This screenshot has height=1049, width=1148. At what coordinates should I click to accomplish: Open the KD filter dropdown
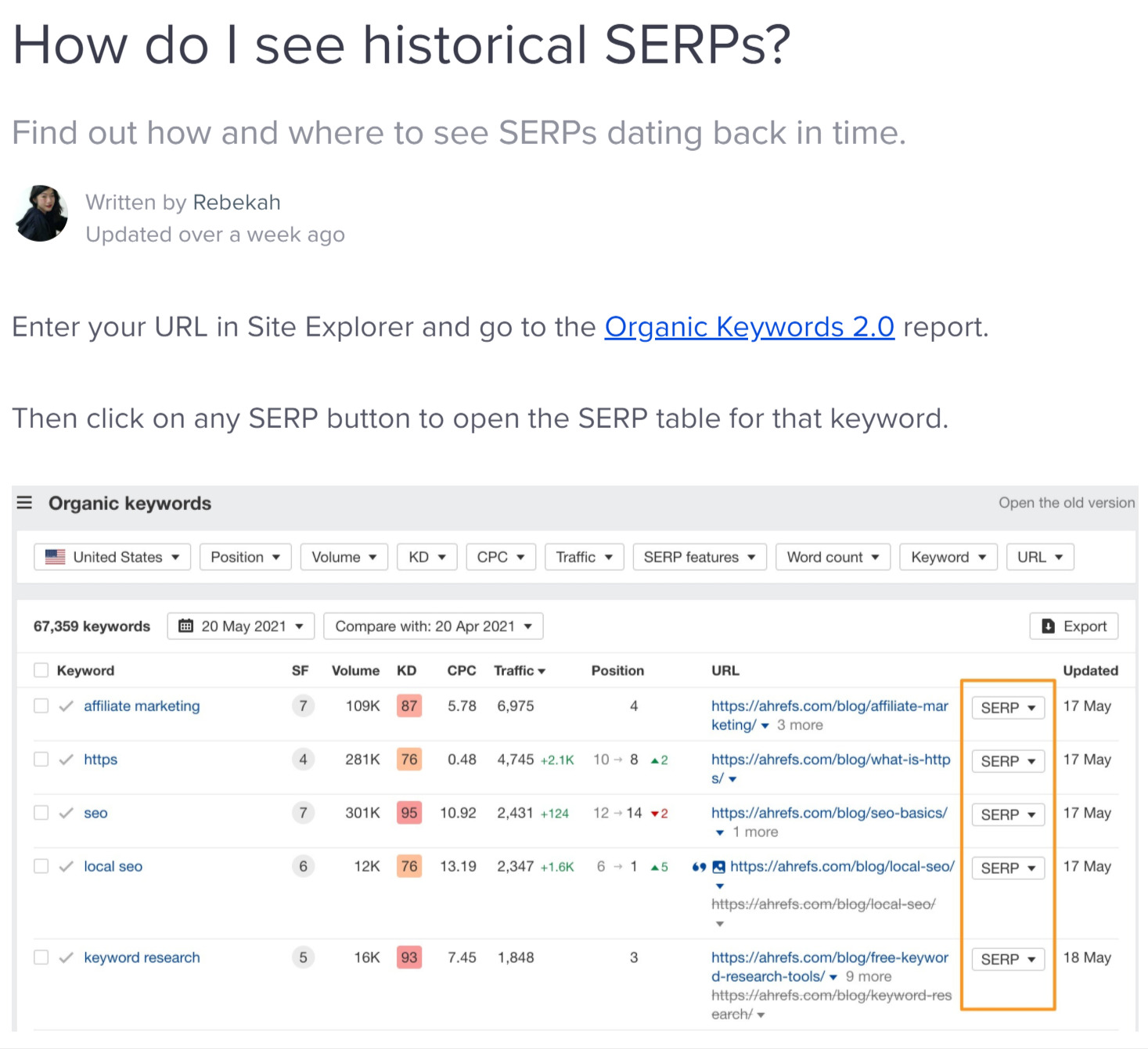tap(426, 556)
